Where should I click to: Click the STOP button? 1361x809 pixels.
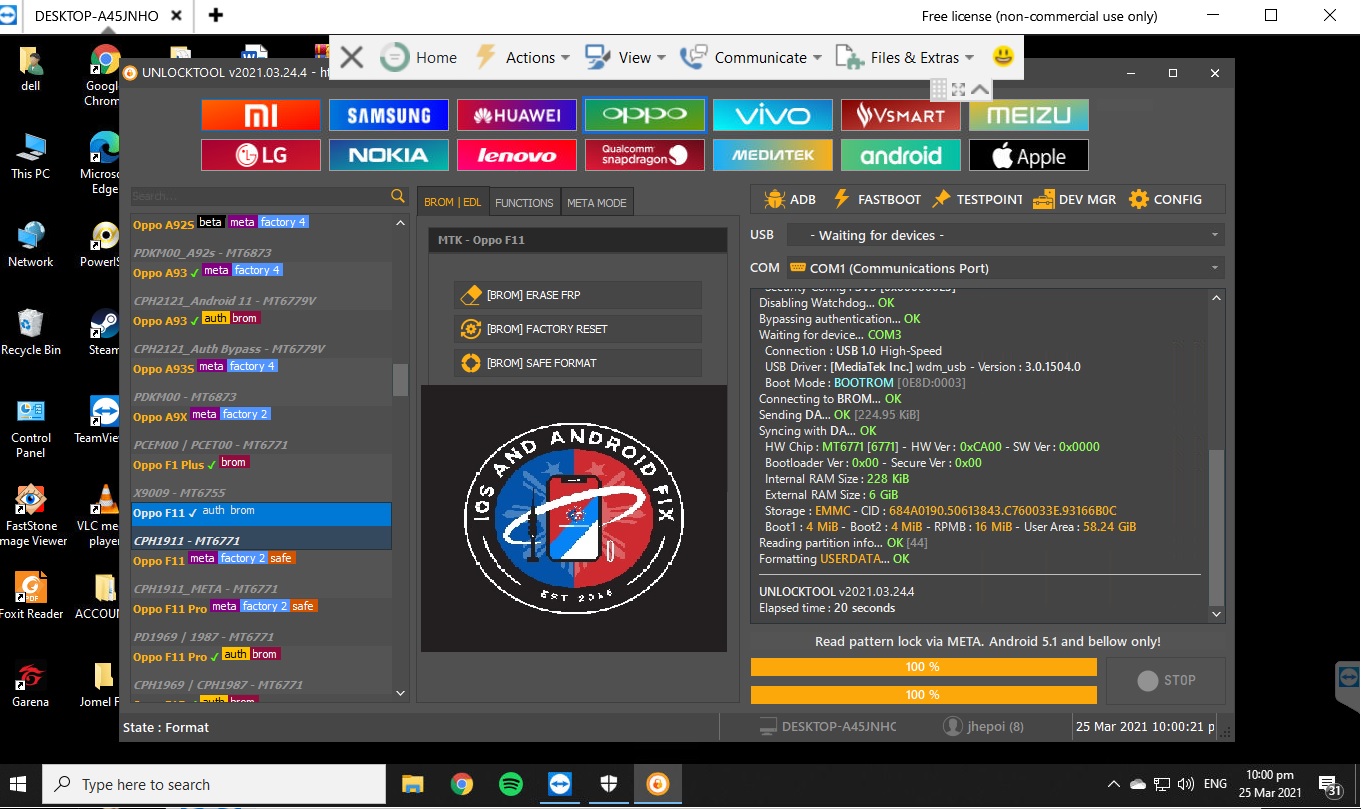1166,680
